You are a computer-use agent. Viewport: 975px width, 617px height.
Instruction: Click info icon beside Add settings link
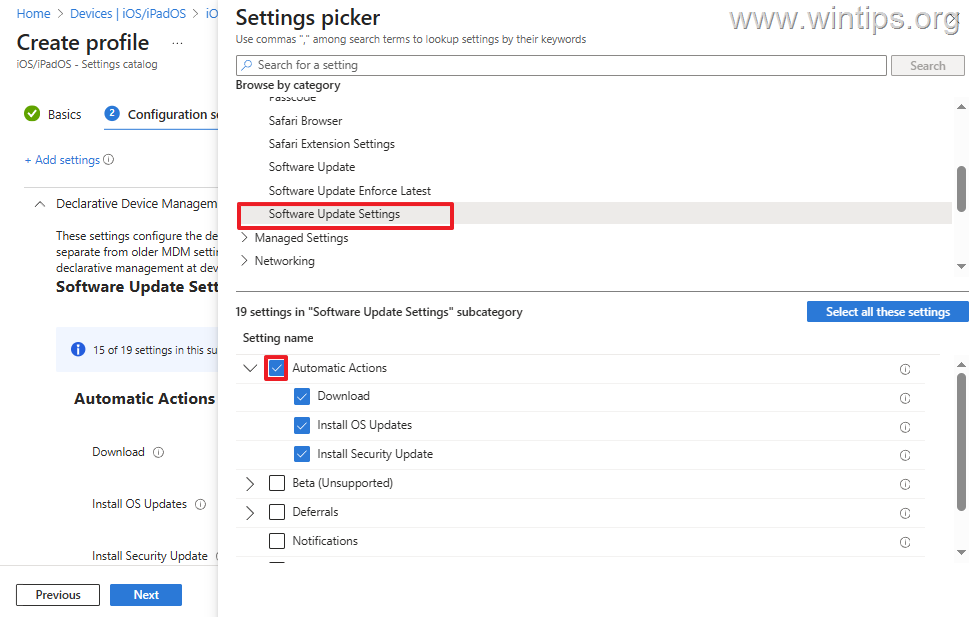tap(109, 160)
